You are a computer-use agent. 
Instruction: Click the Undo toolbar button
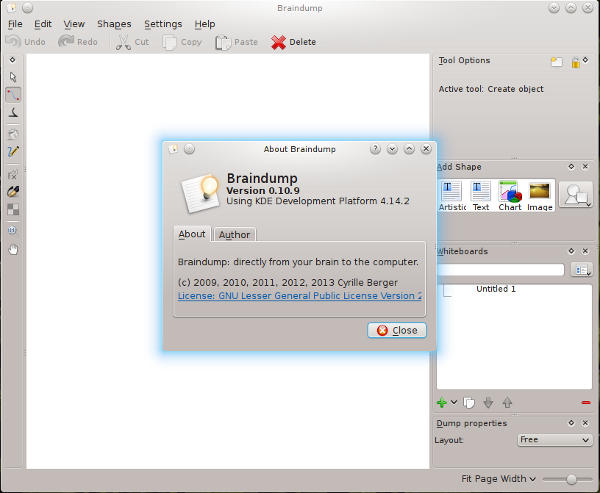(x=26, y=42)
